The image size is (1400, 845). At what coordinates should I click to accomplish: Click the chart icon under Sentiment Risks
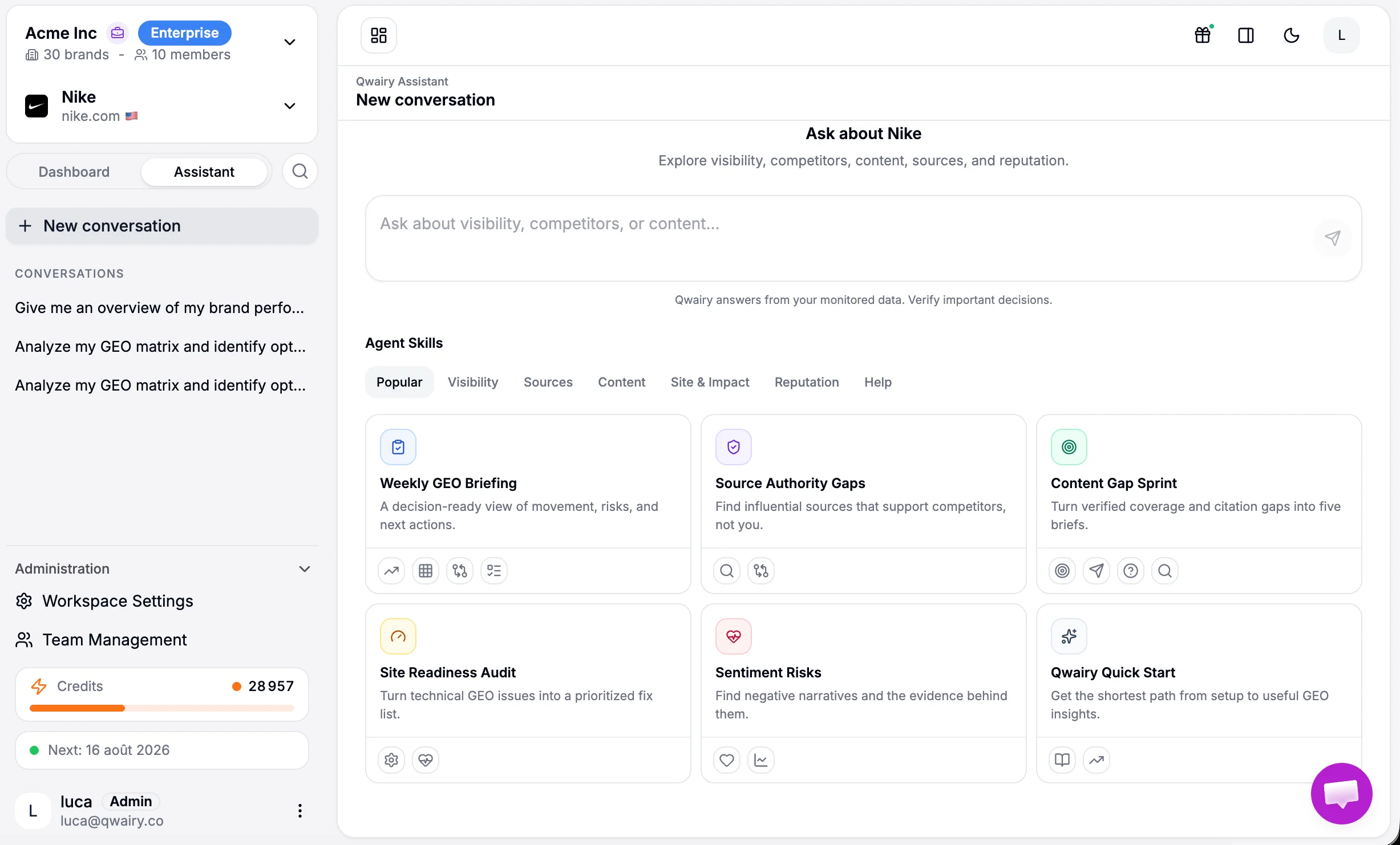coord(761,760)
